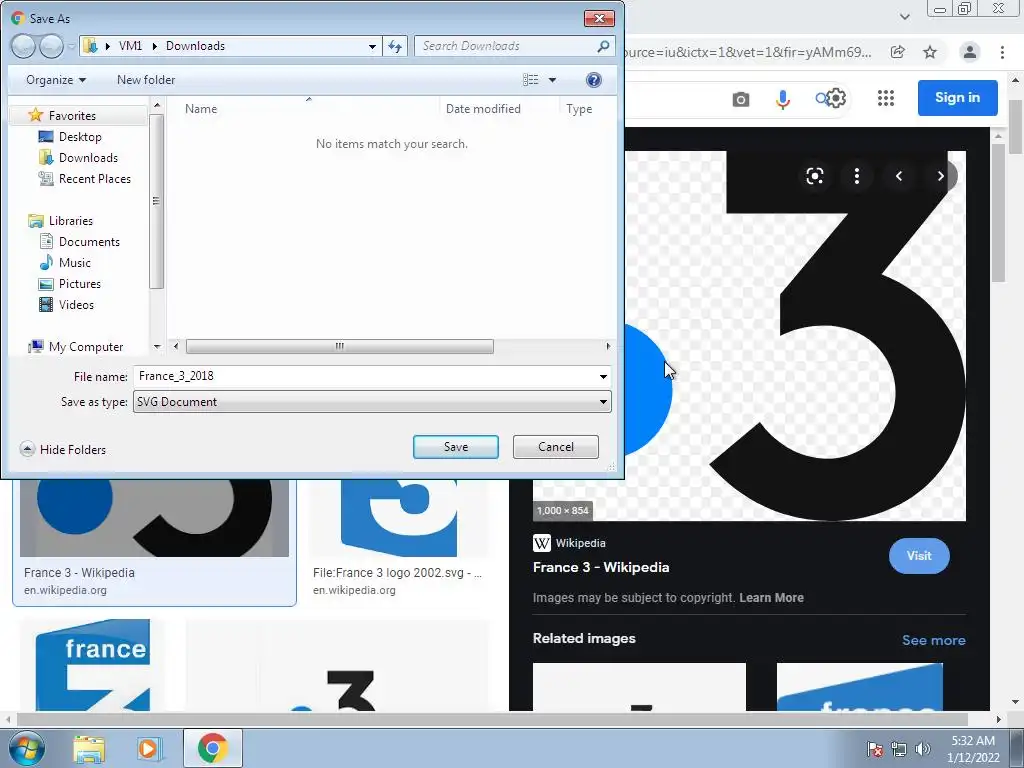Viewport: 1024px width, 768px height.
Task: Click the File name input field
Action: pyautogui.click(x=364, y=376)
